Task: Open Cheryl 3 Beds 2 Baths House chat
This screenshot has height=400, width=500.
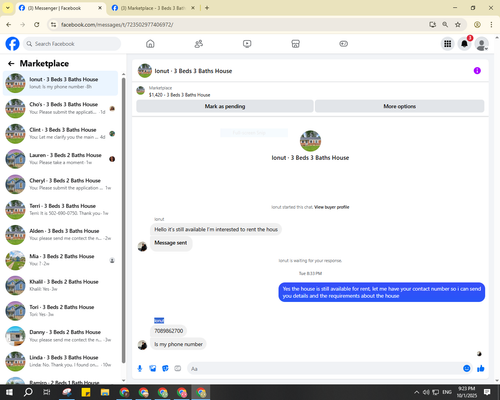Action: coord(60,184)
